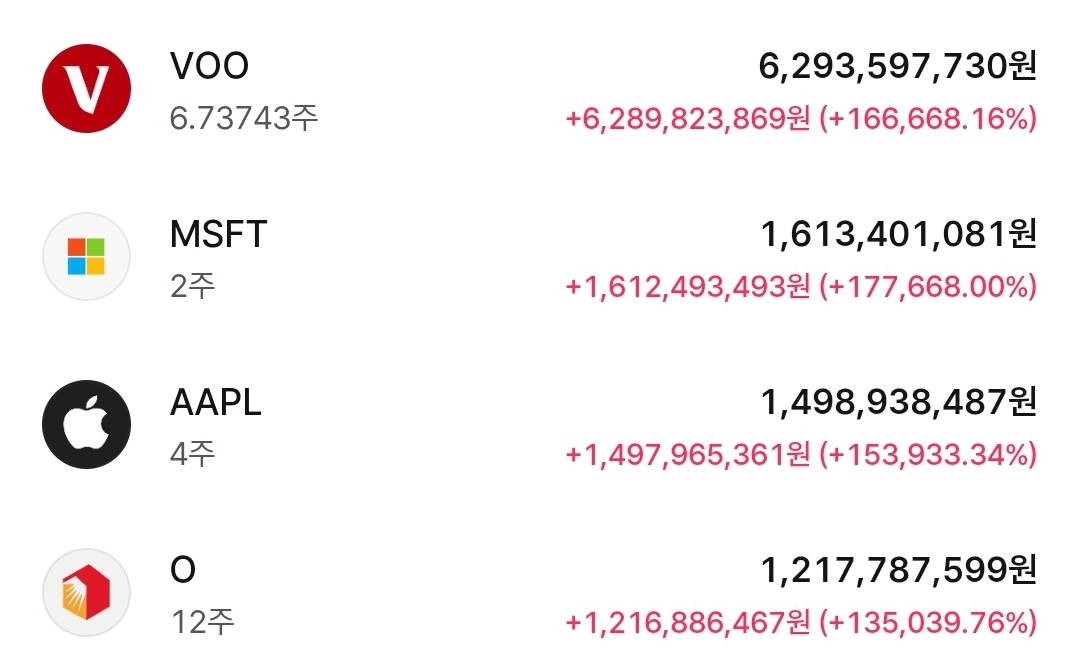Select the MSFT ticker name
Screen dimensions: 1080x669
click(x=218, y=234)
